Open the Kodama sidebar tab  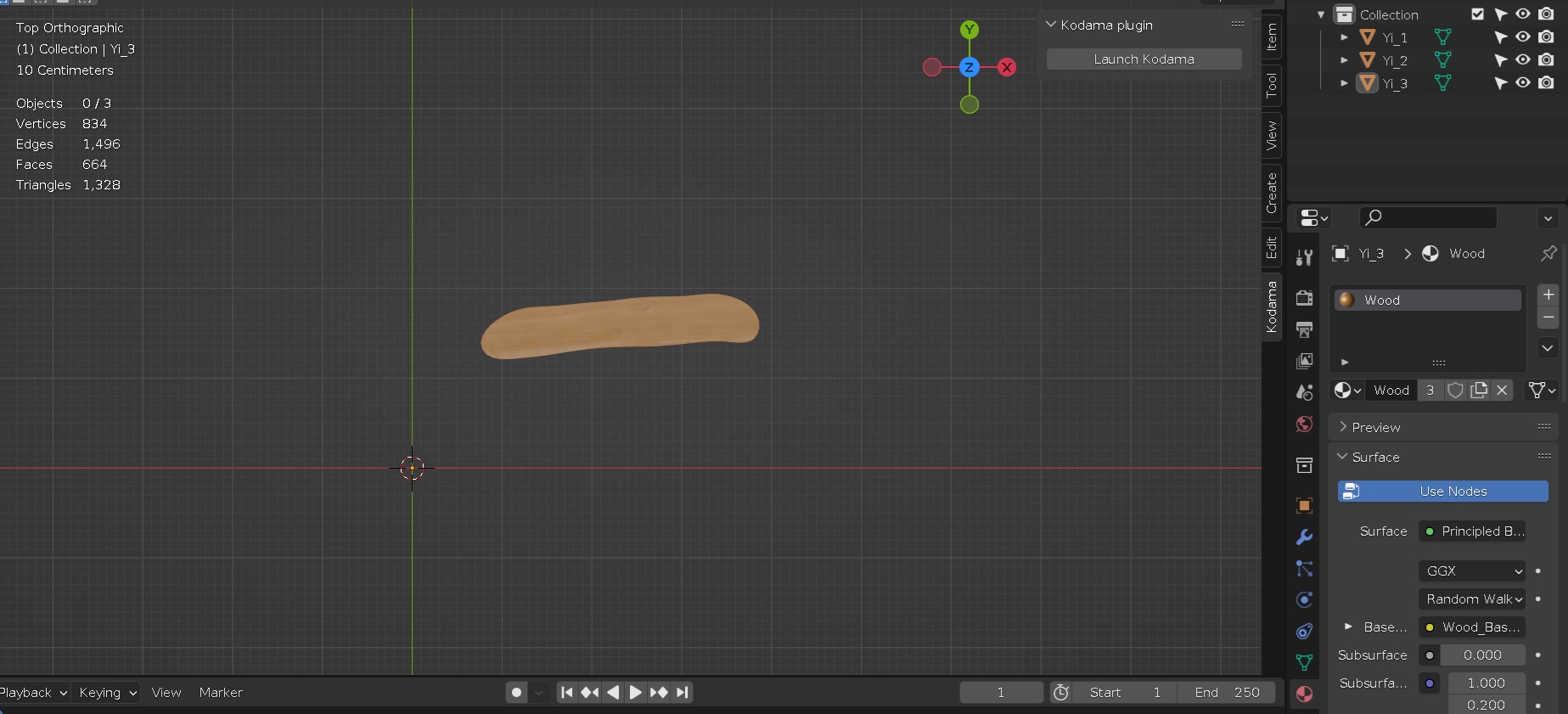[x=1271, y=306]
